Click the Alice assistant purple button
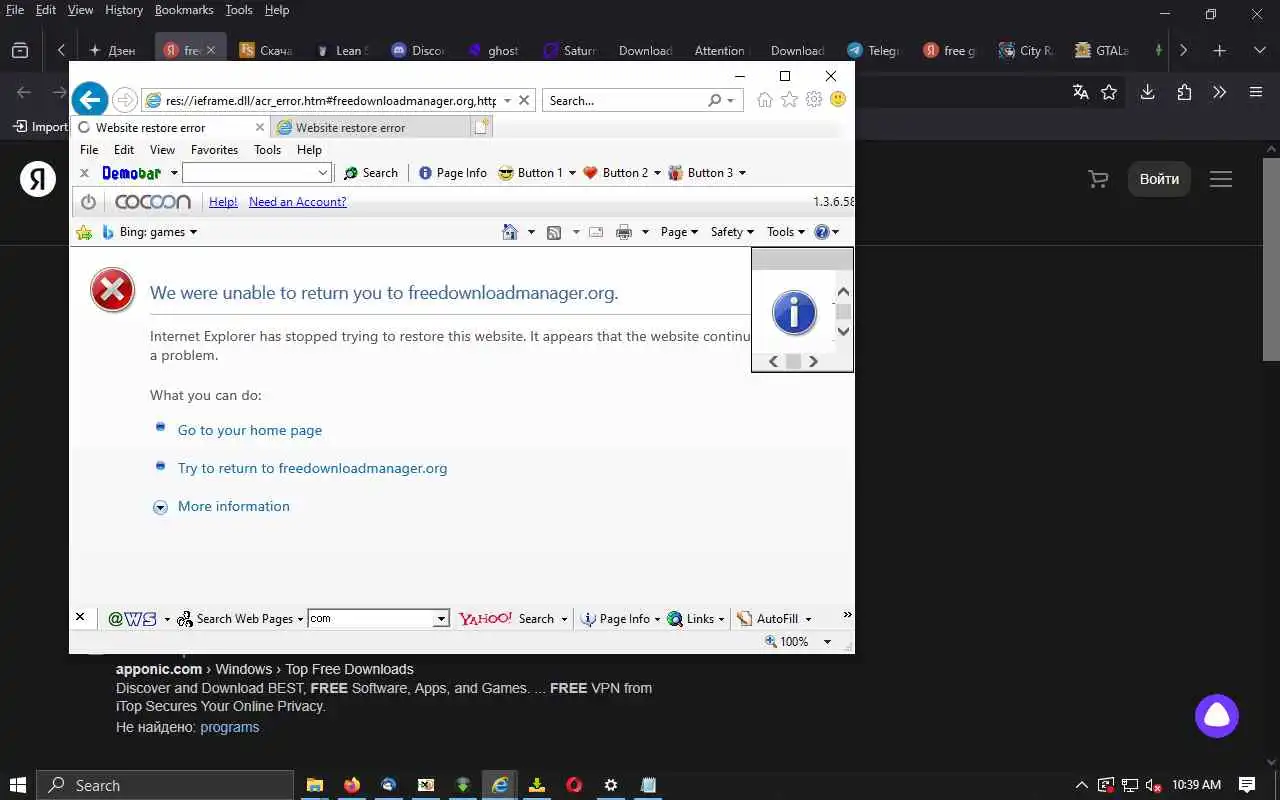This screenshot has height=800, width=1280. tap(1217, 716)
